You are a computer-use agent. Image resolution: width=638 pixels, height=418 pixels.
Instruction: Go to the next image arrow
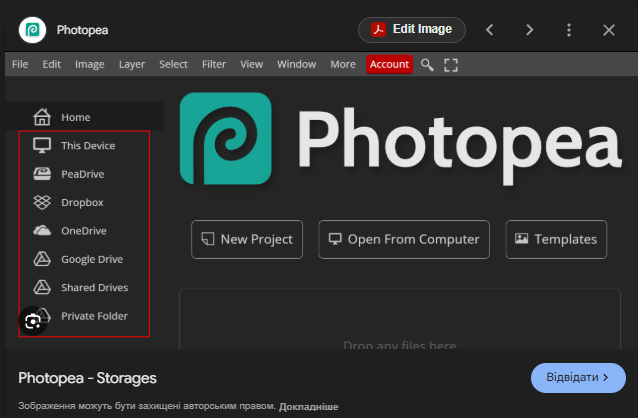click(529, 30)
